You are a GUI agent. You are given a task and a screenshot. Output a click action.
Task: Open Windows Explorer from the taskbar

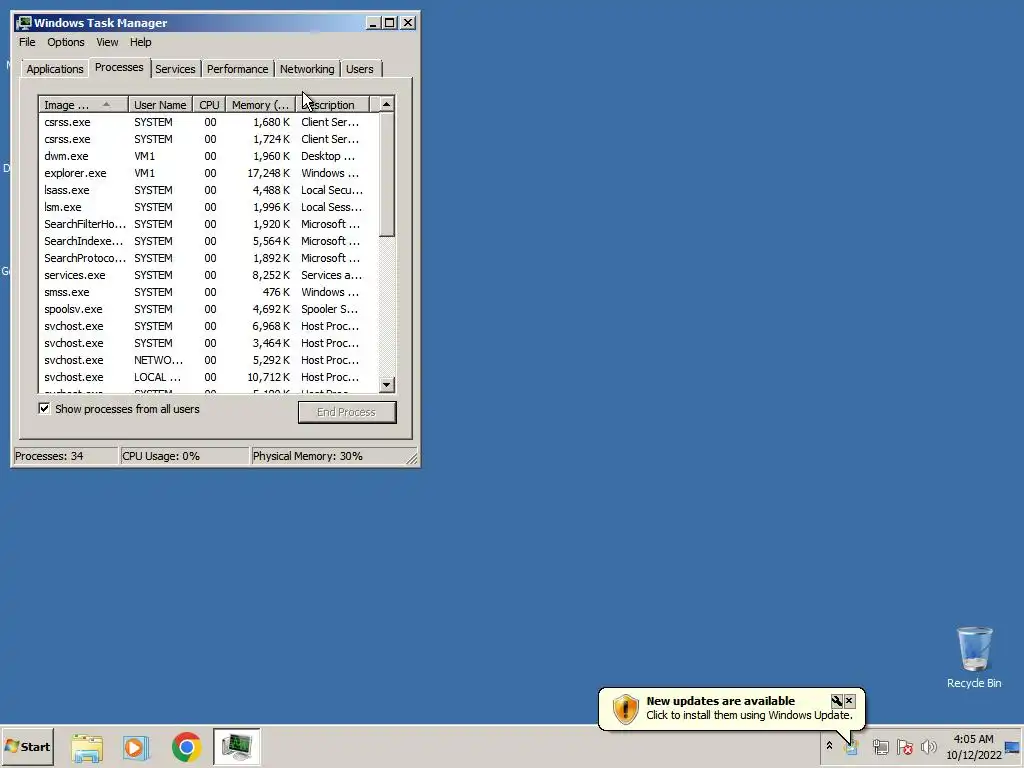click(87, 747)
